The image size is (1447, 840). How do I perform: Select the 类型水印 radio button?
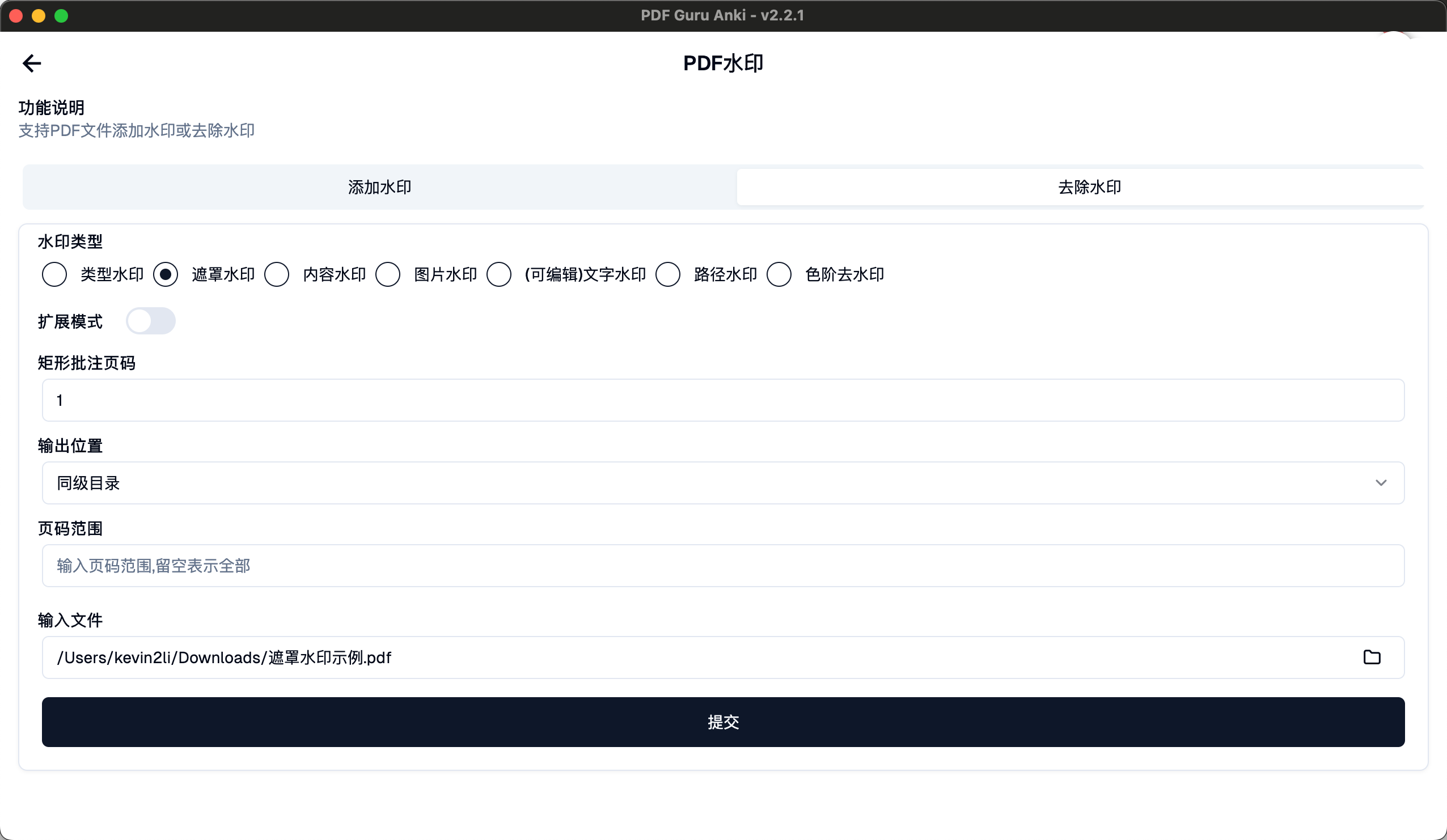click(x=54, y=274)
